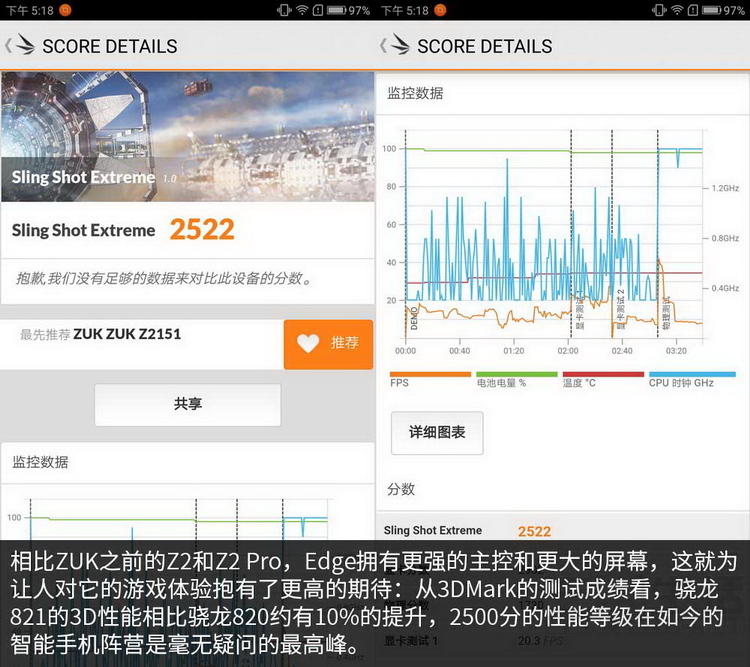
Task: Tap the vibrate mode icon in right status bar
Action: click(x=659, y=10)
